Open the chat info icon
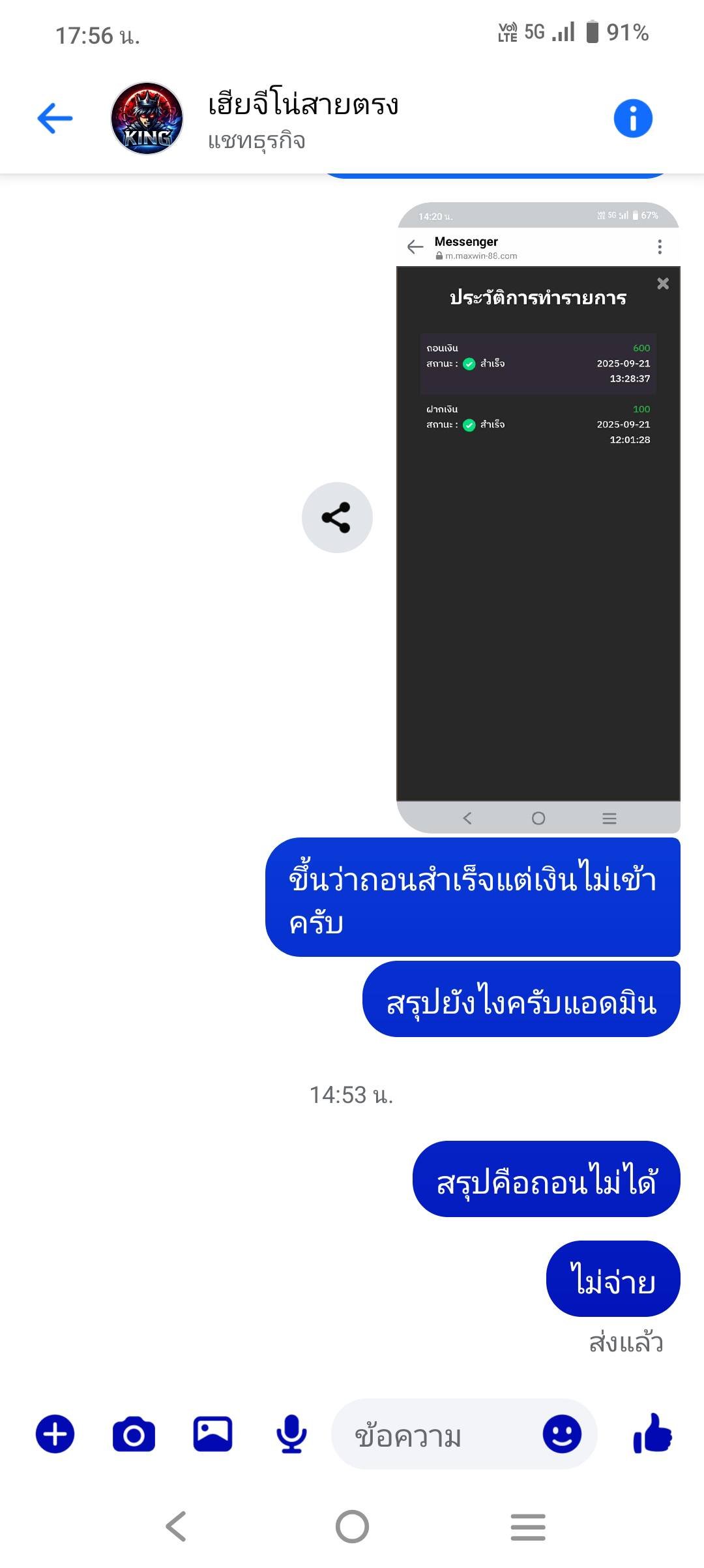 point(633,119)
